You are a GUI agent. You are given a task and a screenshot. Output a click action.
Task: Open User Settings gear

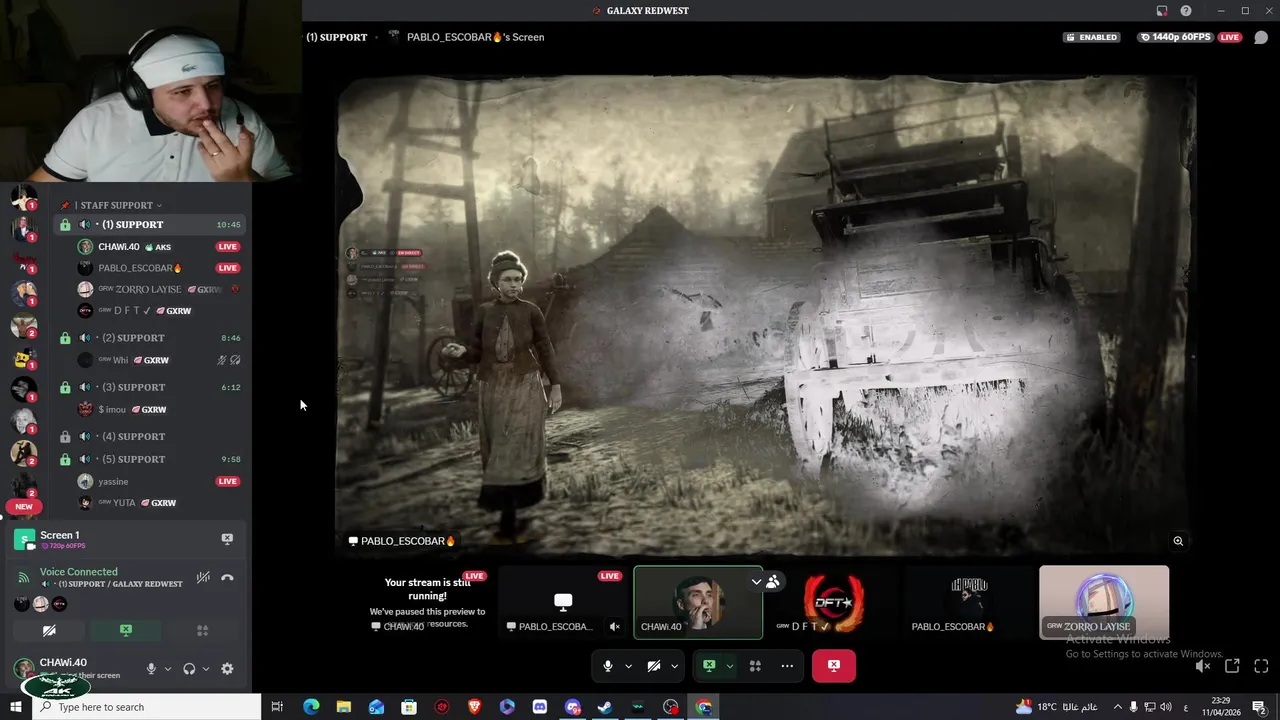click(227, 669)
